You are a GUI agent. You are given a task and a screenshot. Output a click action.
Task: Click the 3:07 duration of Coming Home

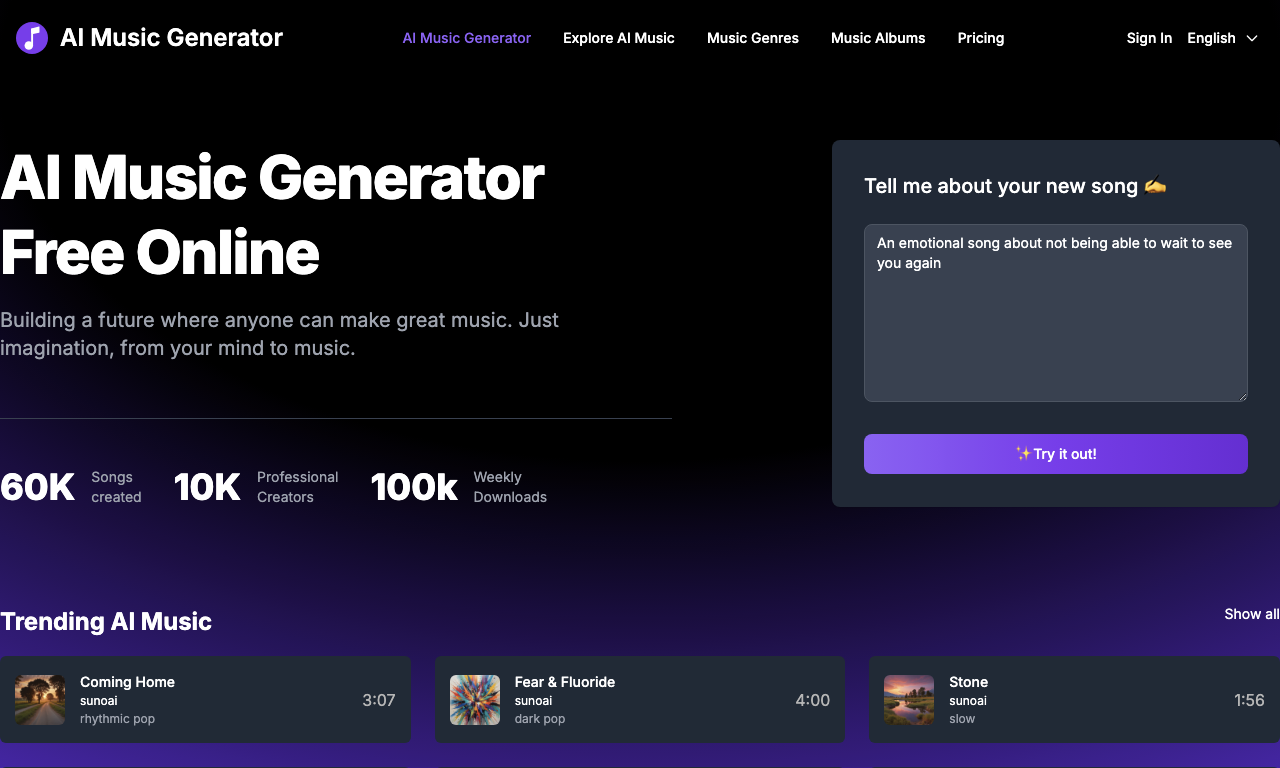pos(379,700)
